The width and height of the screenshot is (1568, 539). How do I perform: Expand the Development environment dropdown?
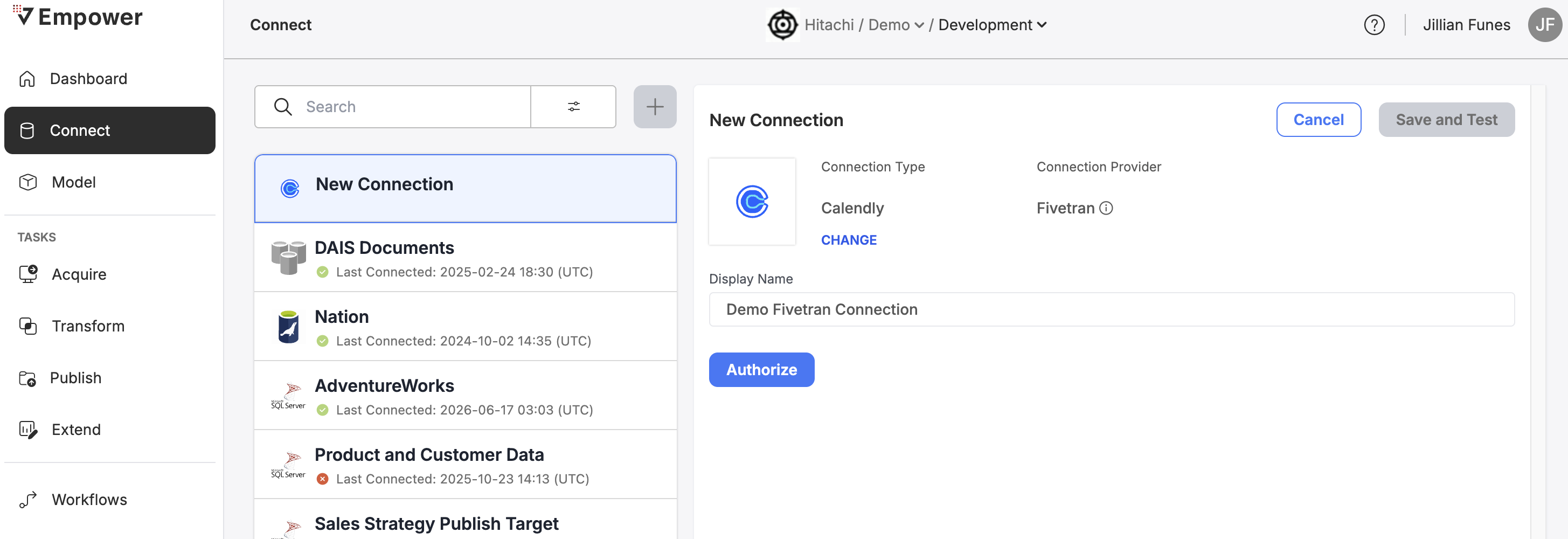pyautogui.click(x=992, y=25)
